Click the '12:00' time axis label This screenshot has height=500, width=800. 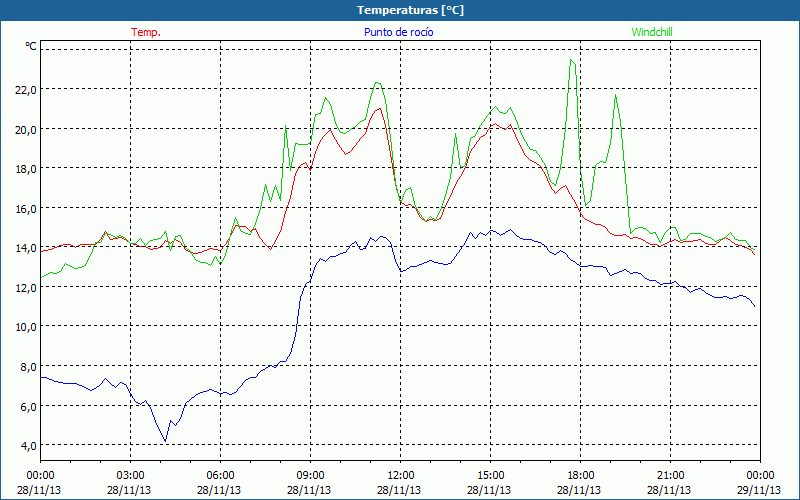[x=401, y=476]
